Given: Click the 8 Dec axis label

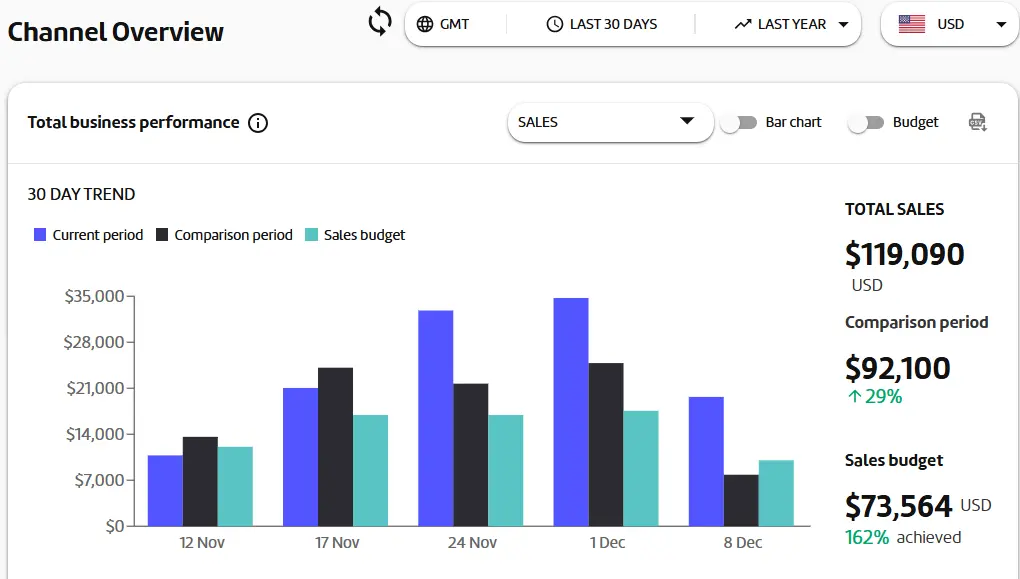Looking at the screenshot, I should (743, 543).
